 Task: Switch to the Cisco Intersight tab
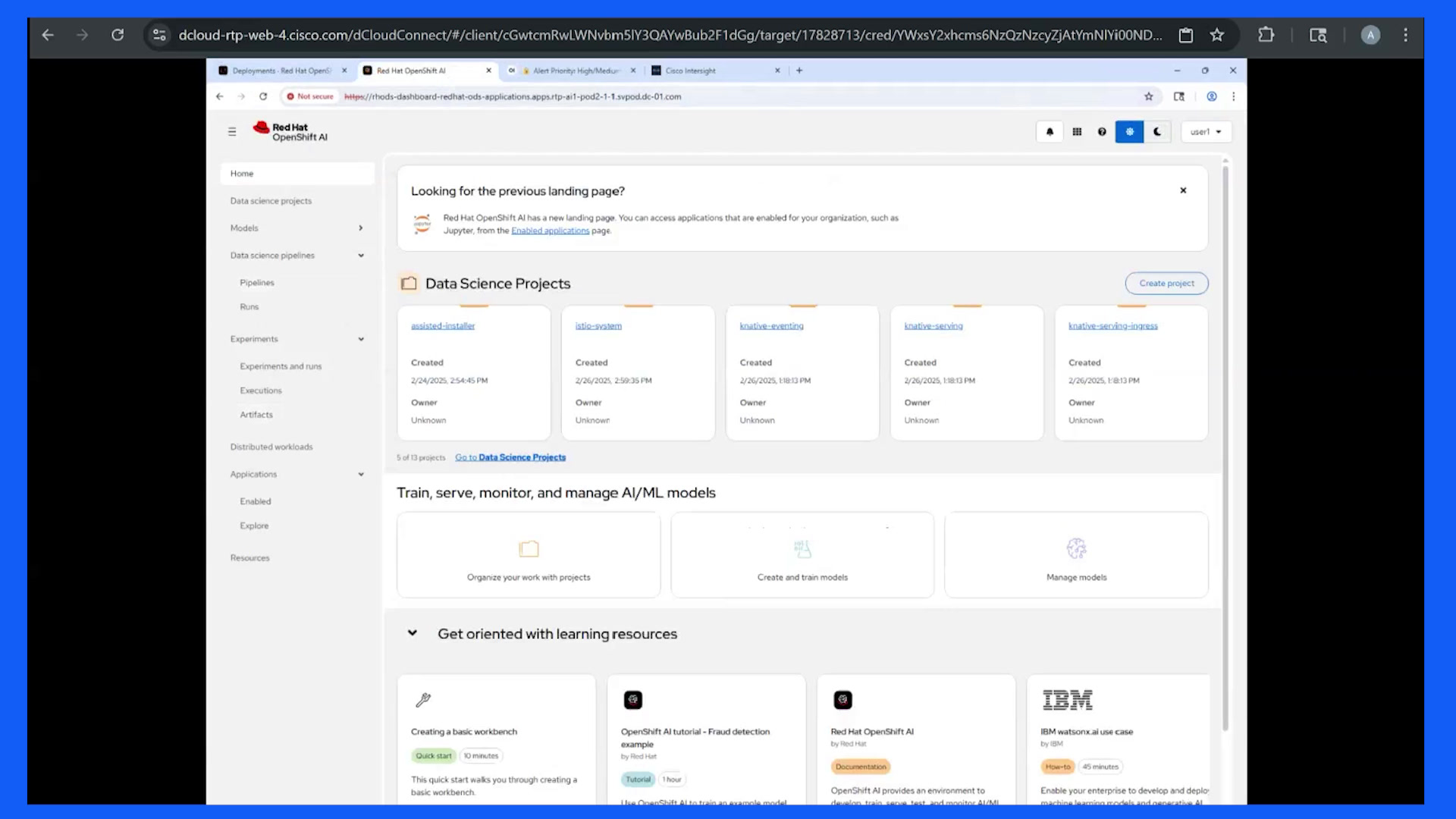click(x=715, y=71)
